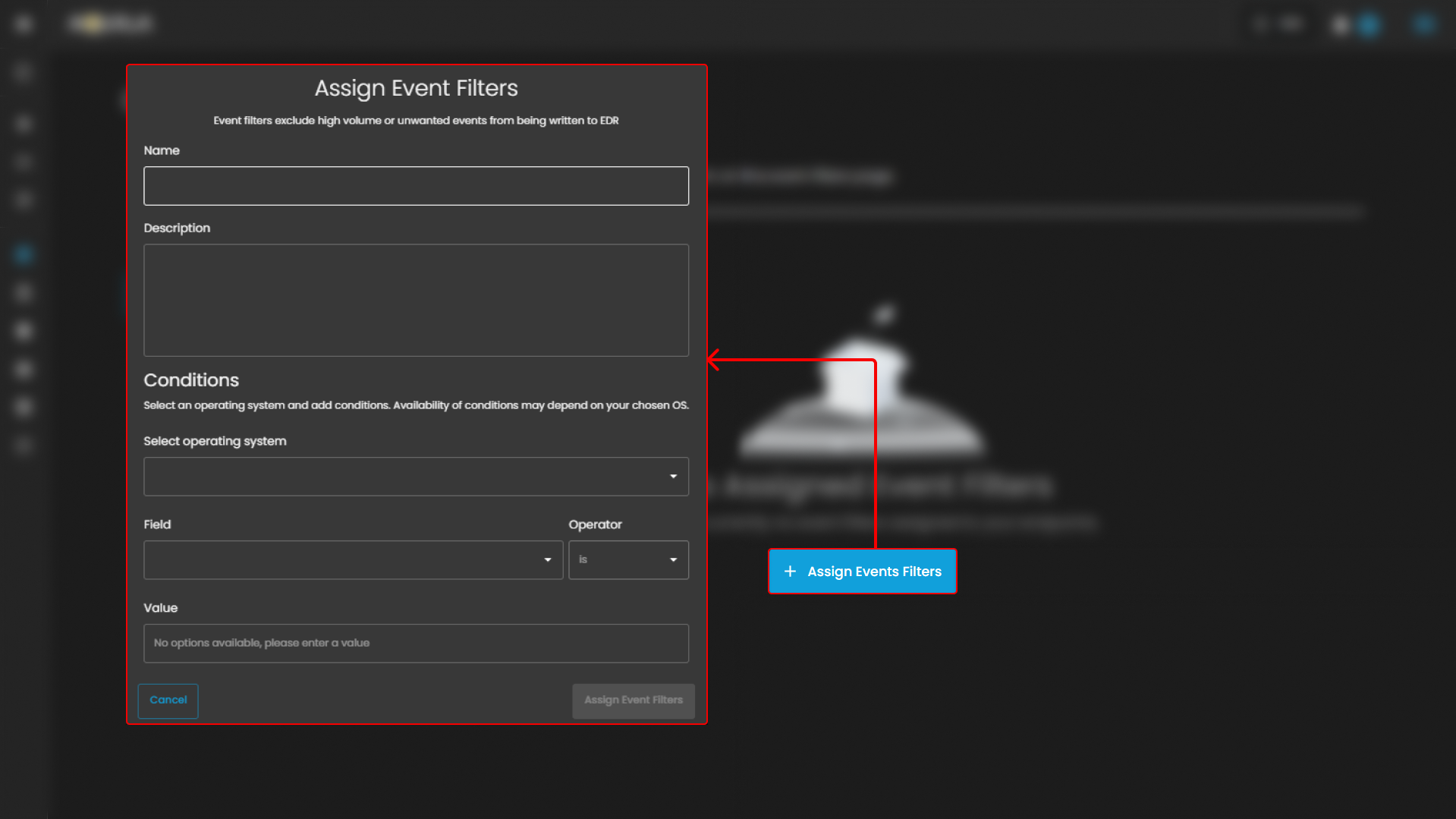This screenshot has height=819, width=1456.
Task: Click inside the Description text area
Action: pos(416,300)
